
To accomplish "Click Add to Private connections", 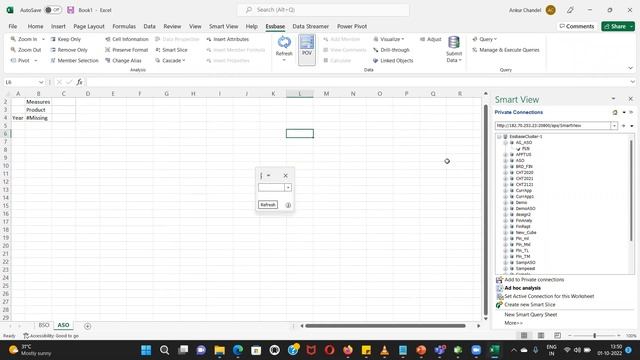I will pyautogui.click(x=534, y=280).
